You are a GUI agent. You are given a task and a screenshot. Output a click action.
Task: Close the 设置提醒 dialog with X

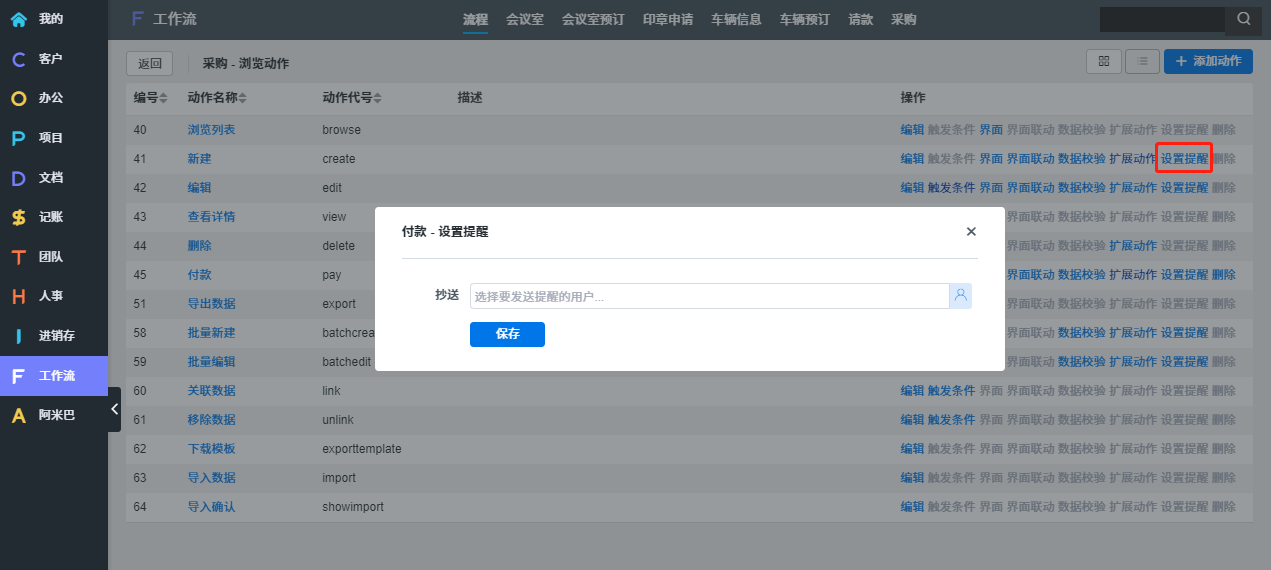970,232
